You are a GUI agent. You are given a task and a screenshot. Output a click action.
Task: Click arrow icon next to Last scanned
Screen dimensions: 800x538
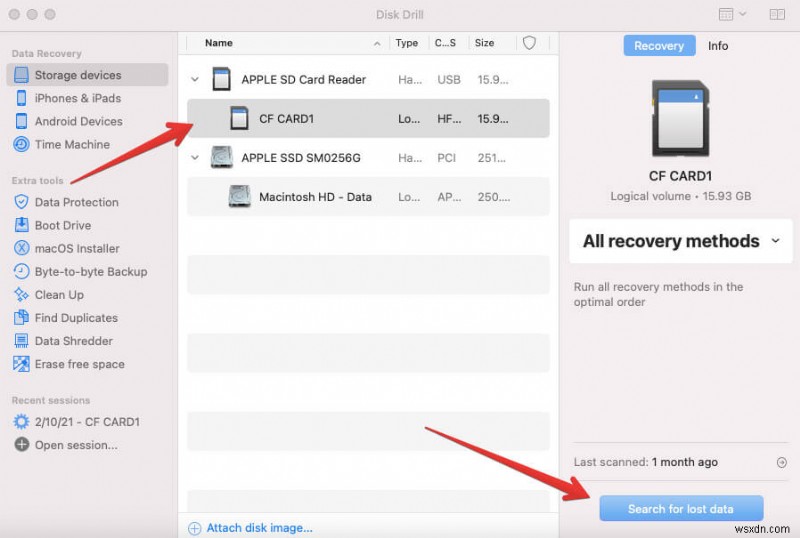781,462
